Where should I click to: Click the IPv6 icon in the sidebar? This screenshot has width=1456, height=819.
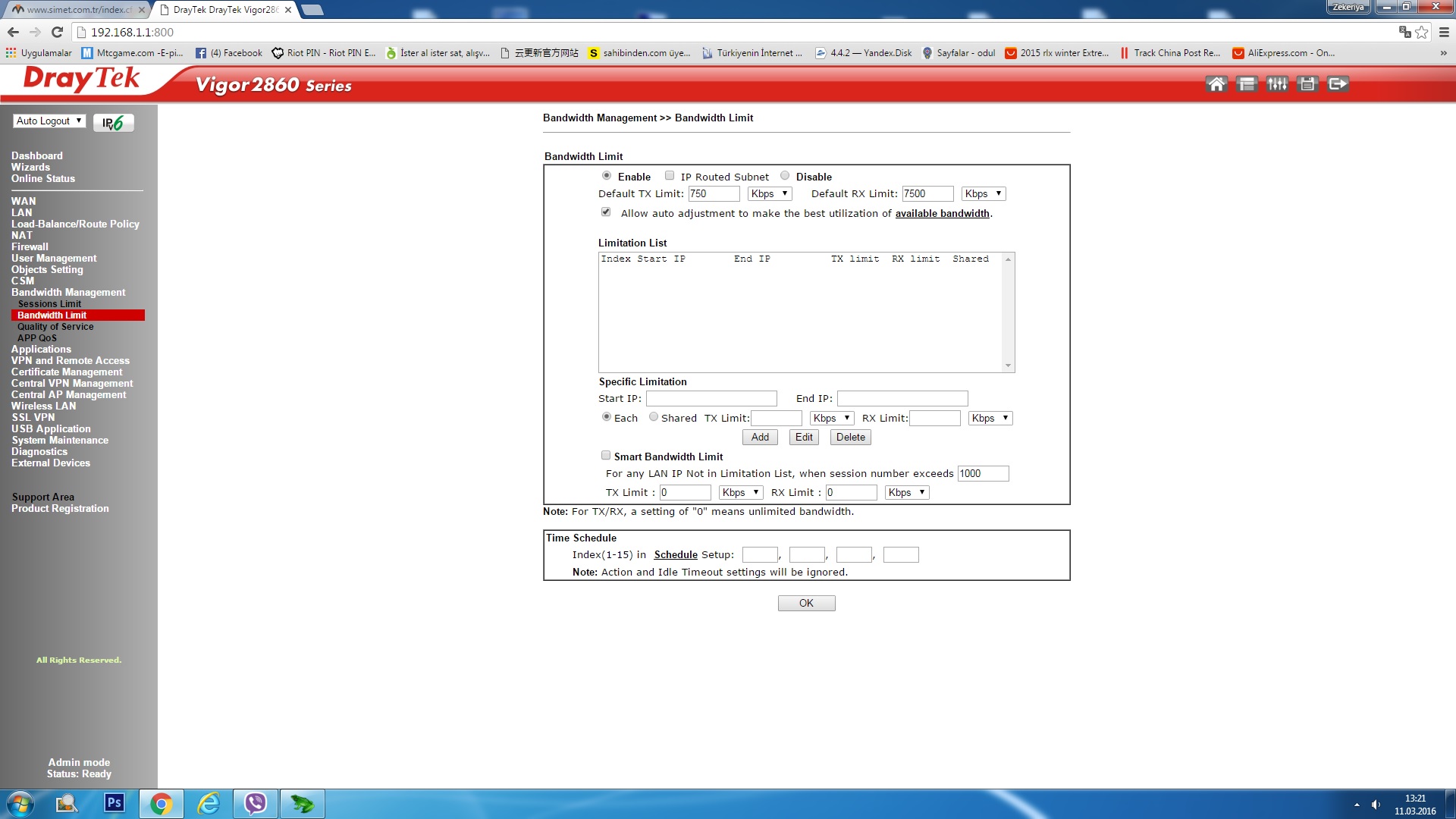pos(113,123)
